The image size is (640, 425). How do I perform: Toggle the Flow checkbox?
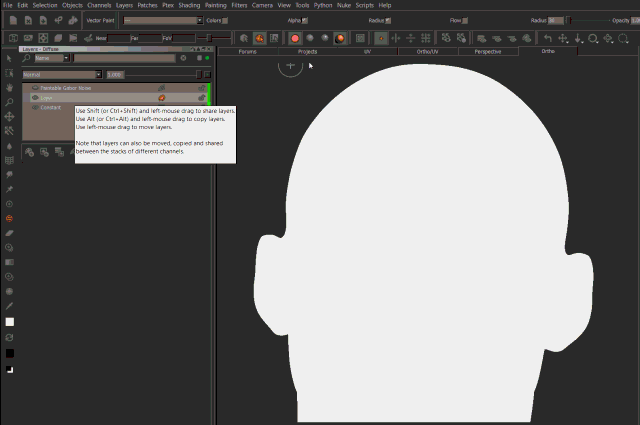pos(470,19)
